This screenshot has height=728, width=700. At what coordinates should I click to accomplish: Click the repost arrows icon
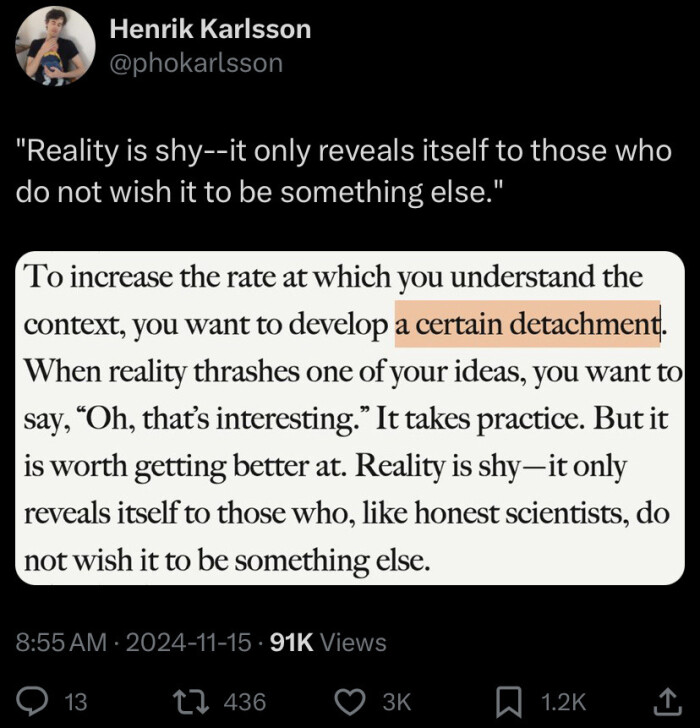click(x=187, y=702)
